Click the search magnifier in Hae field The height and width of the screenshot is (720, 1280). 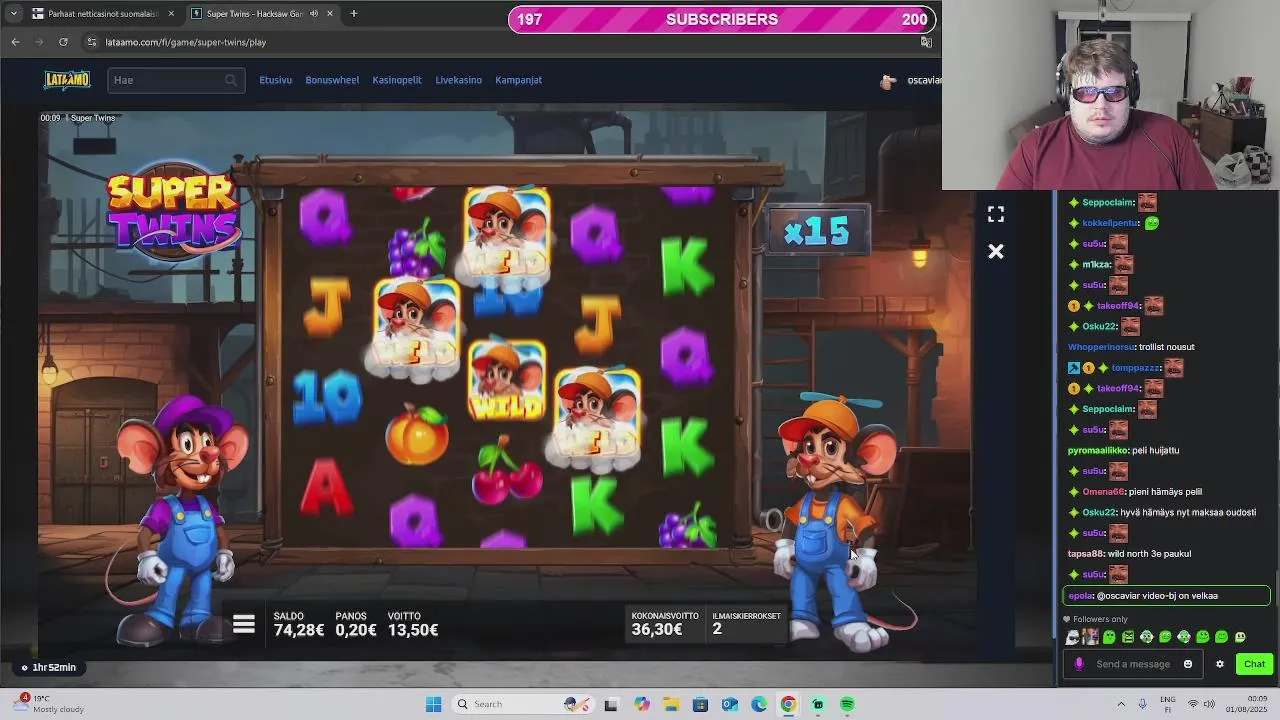pos(231,80)
